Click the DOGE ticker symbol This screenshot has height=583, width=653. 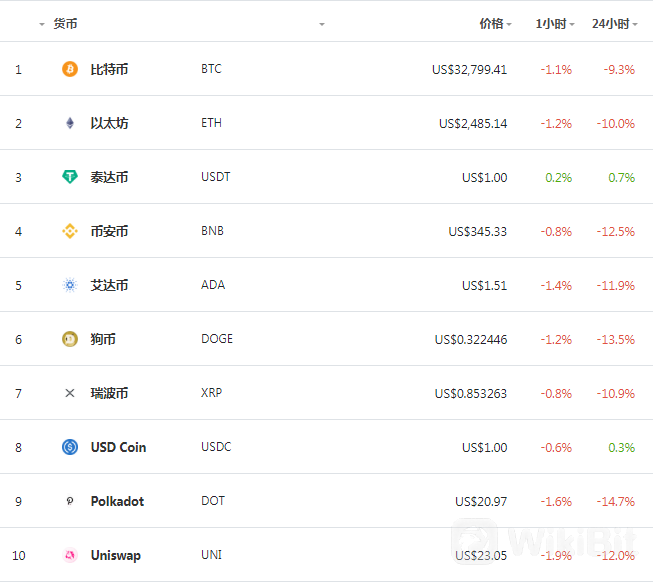217,339
